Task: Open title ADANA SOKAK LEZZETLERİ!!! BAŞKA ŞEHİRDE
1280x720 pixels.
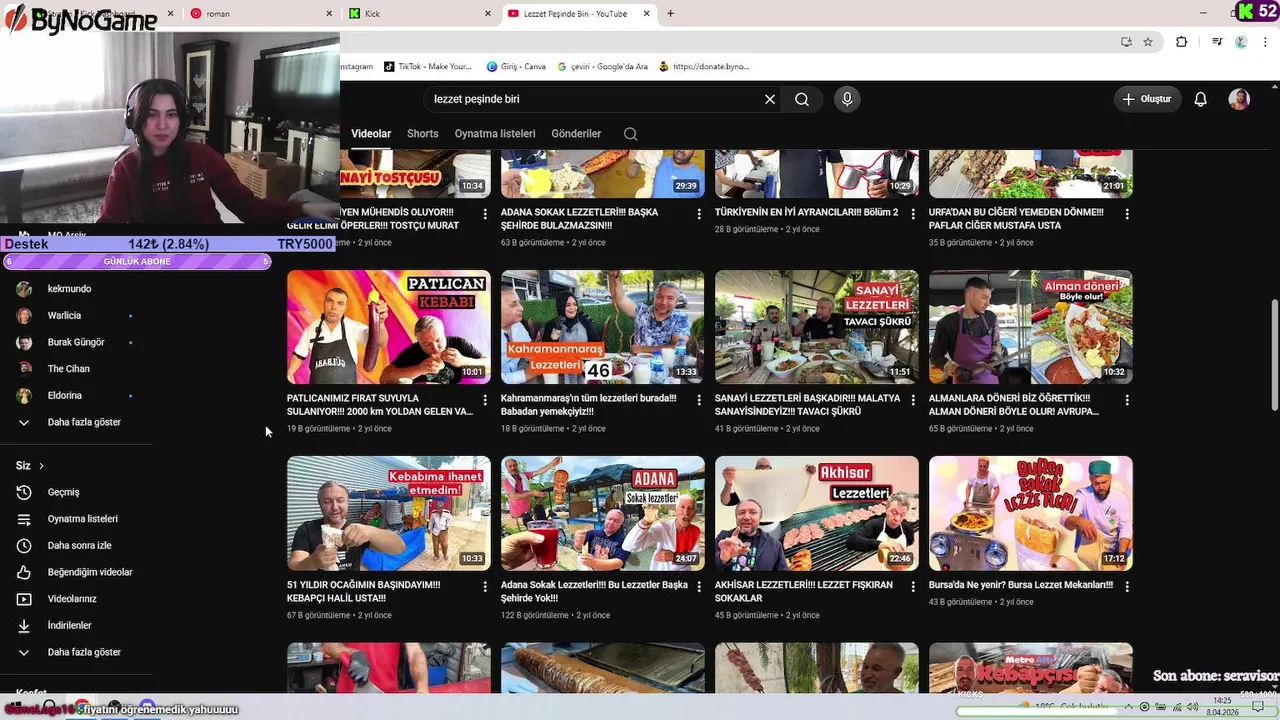Action: click(580, 219)
